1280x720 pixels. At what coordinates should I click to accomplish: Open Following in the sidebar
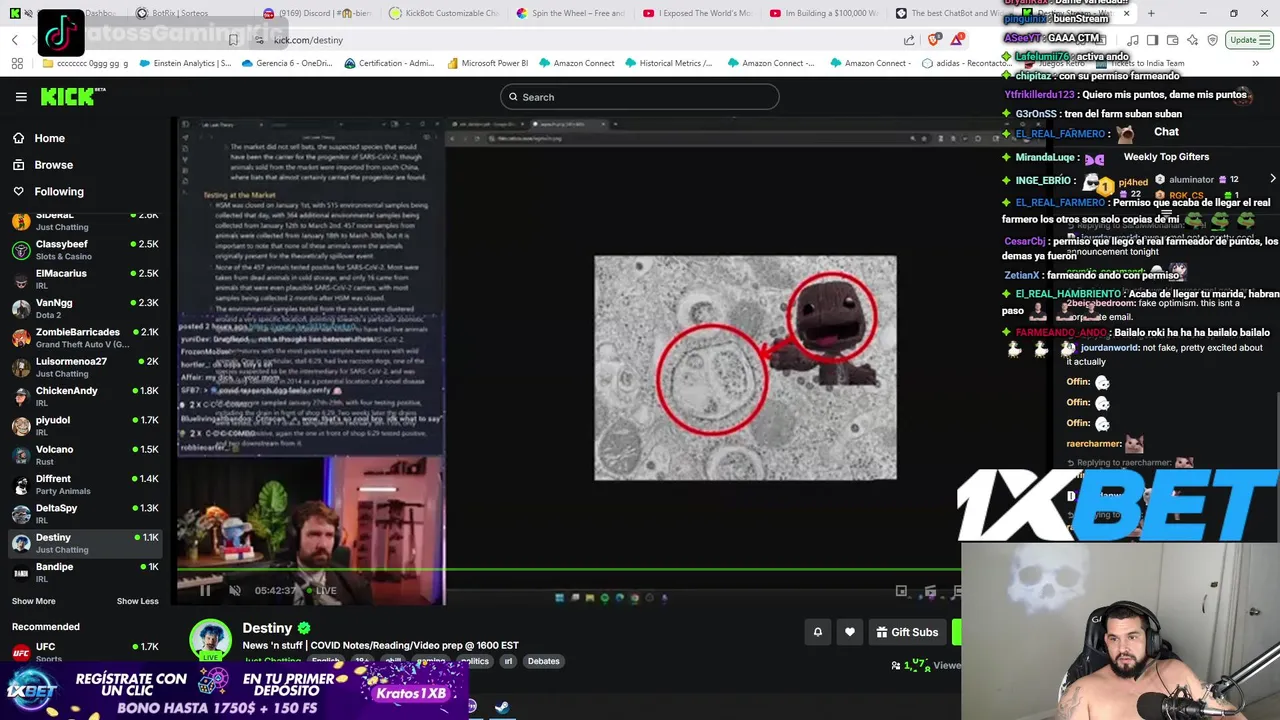tap(59, 191)
